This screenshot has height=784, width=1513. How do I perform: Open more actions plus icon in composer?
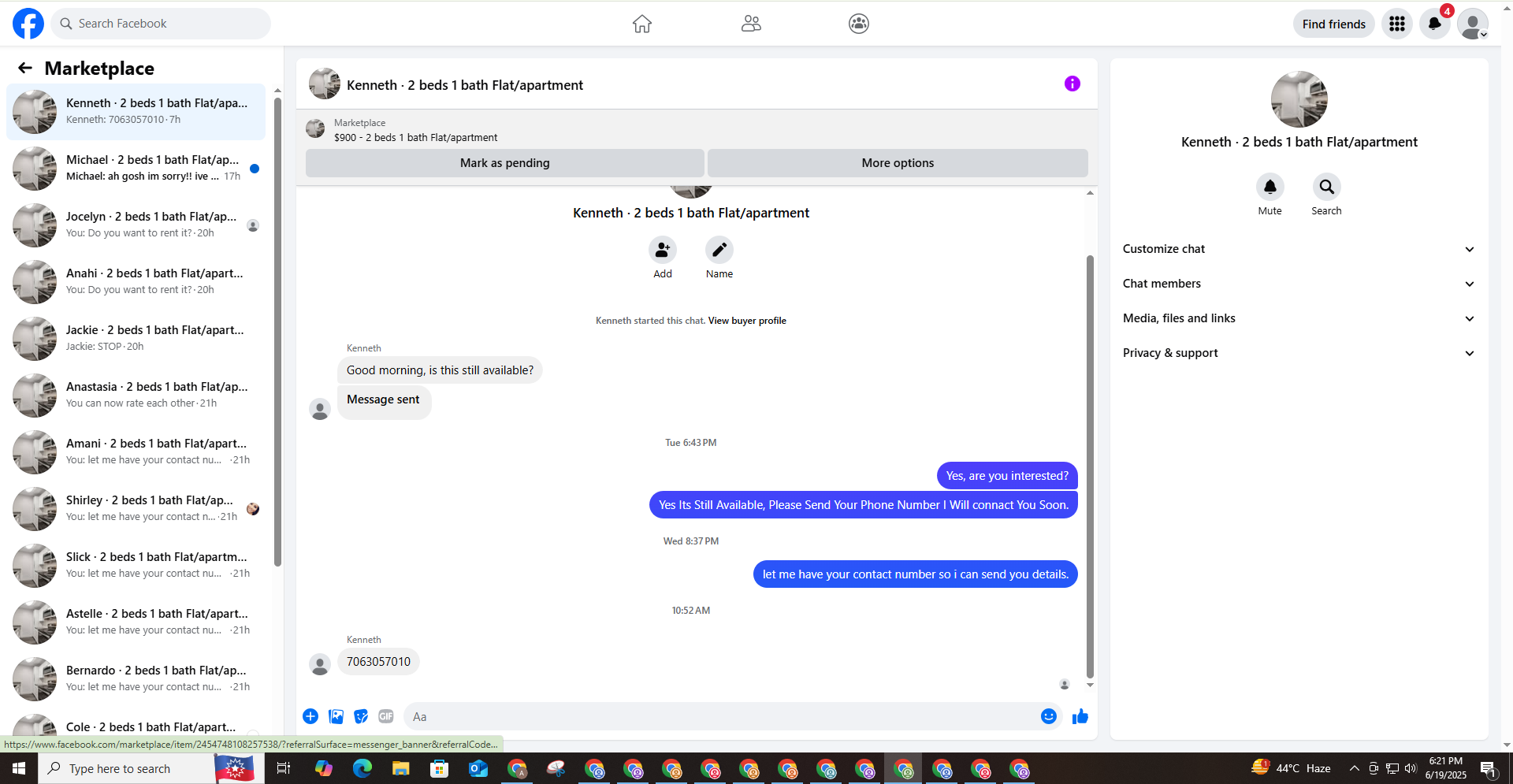click(x=310, y=716)
